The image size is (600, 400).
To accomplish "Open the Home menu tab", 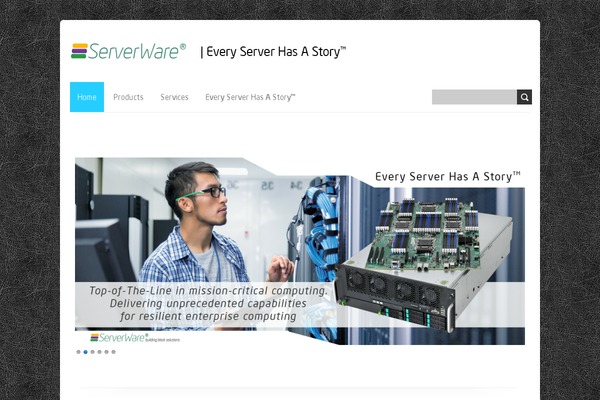I will (87, 97).
